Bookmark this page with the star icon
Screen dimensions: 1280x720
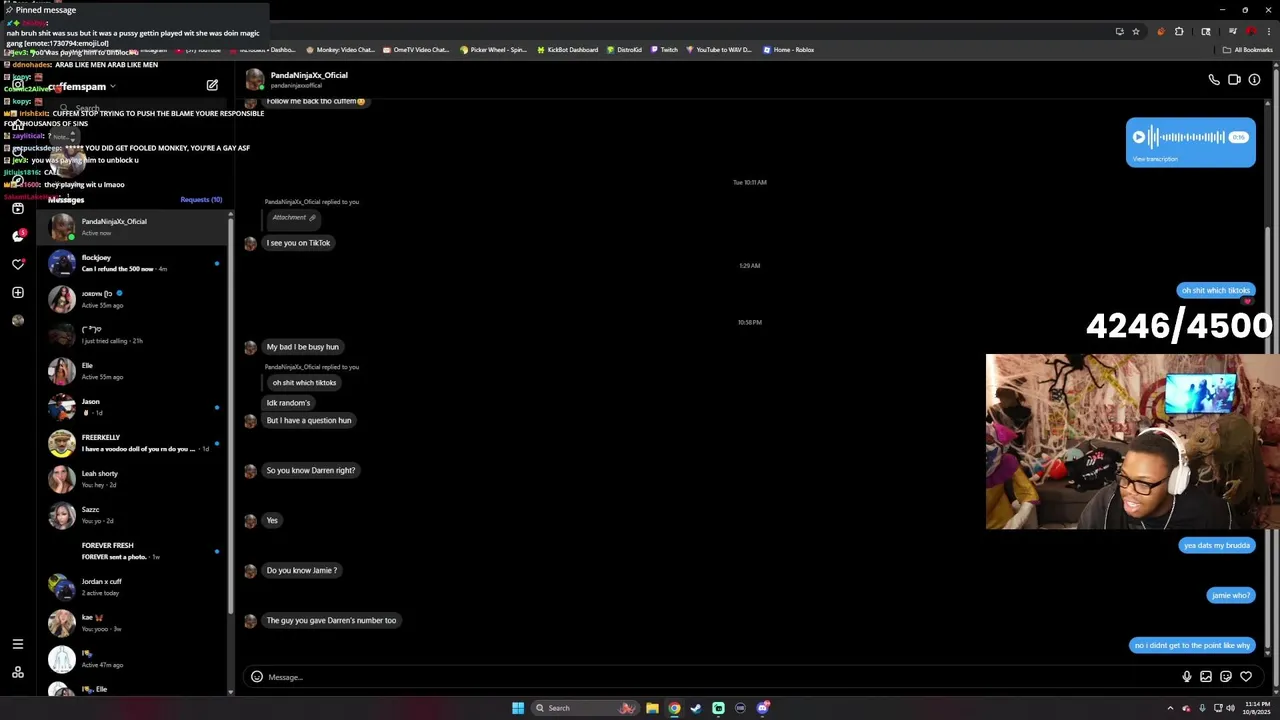(1136, 31)
